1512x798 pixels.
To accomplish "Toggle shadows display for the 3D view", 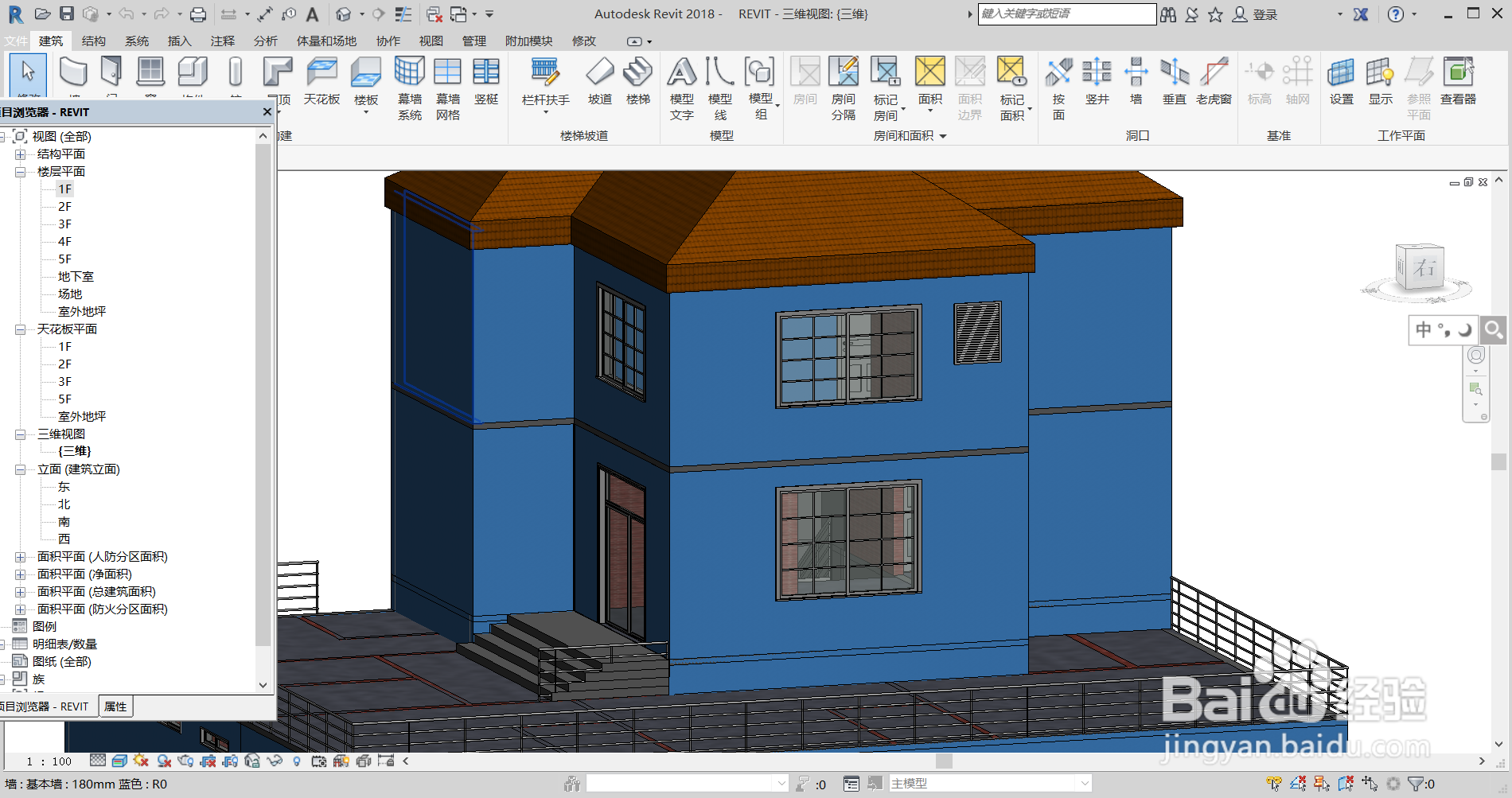I will click(163, 761).
